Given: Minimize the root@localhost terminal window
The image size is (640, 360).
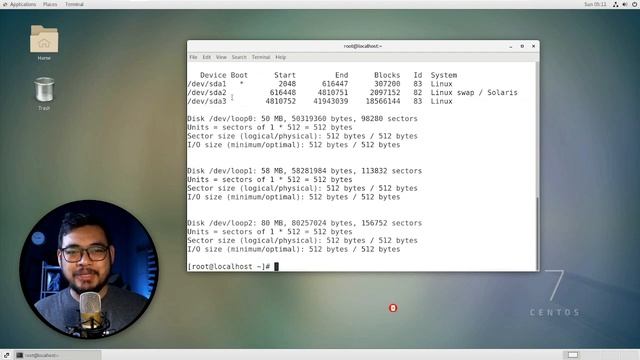Looking at the screenshot, I should click(511, 47).
